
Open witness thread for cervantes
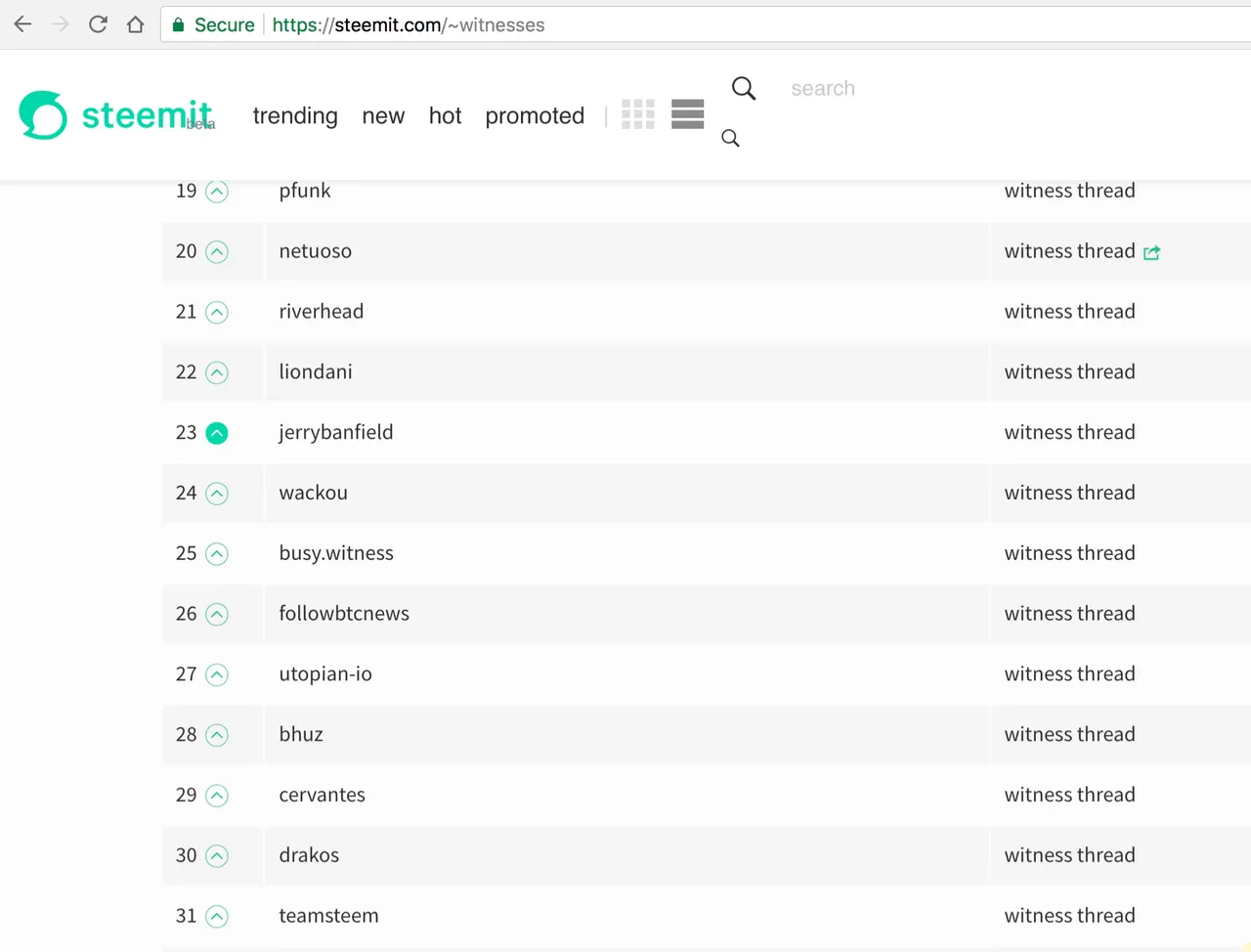click(x=1069, y=796)
